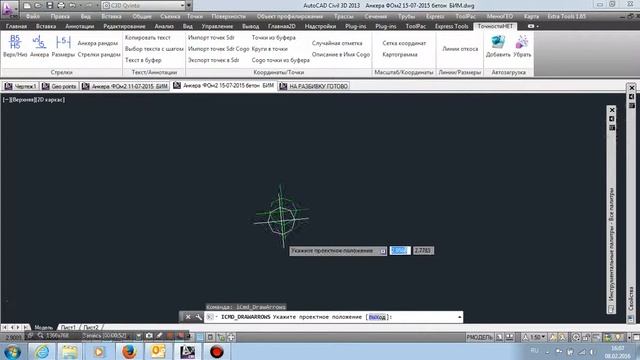The width and height of the screenshot is (640, 360).
Task: Click Текст в буфер button
Action: [143, 60]
